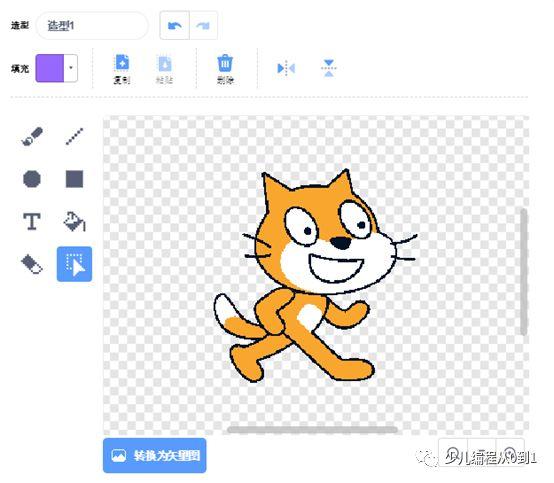Click the Copy (复制) icon
The width and height of the screenshot is (554, 483).
[x=122, y=69]
